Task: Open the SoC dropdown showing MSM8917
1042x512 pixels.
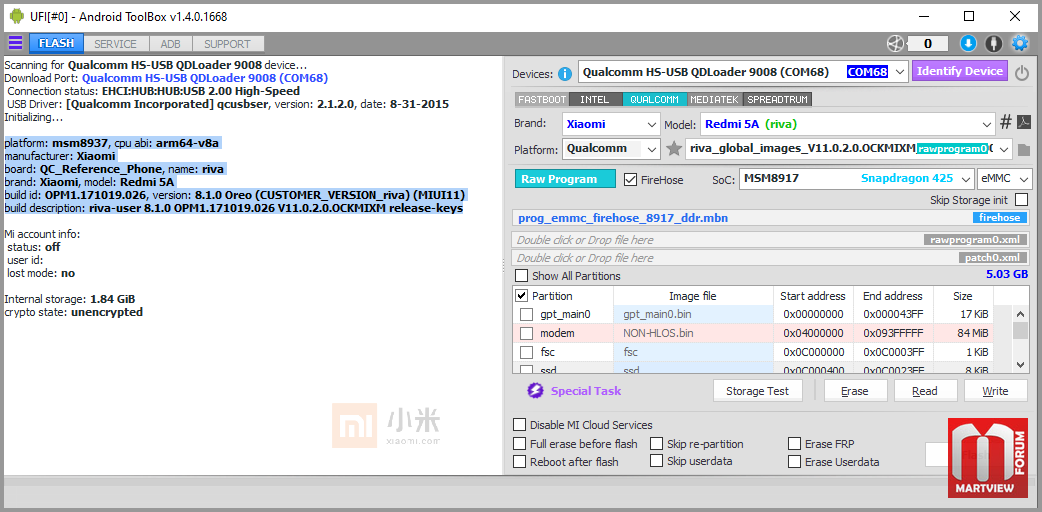Action: (x=856, y=178)
